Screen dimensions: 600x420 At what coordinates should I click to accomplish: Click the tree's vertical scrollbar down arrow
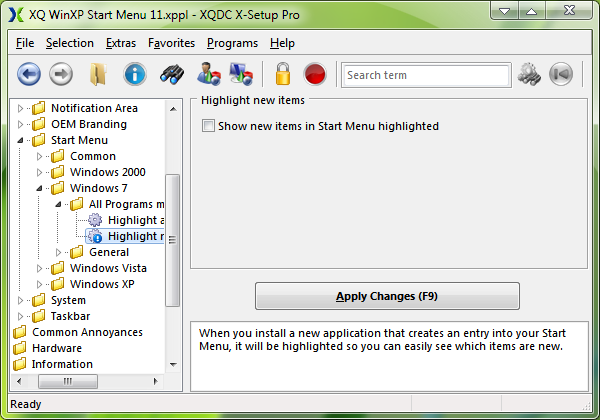173,365
